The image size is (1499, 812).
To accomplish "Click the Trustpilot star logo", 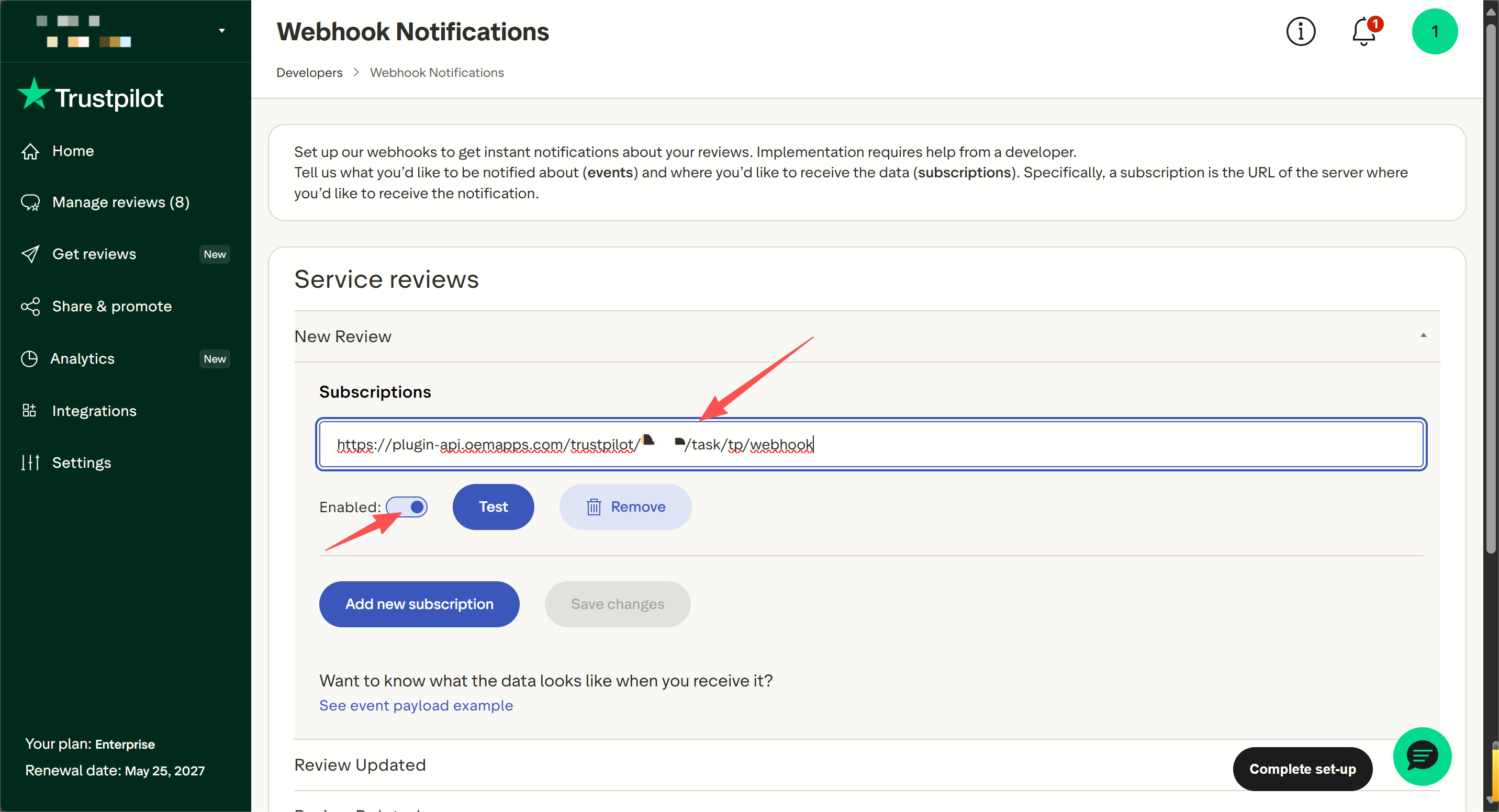I will [33, 94].
